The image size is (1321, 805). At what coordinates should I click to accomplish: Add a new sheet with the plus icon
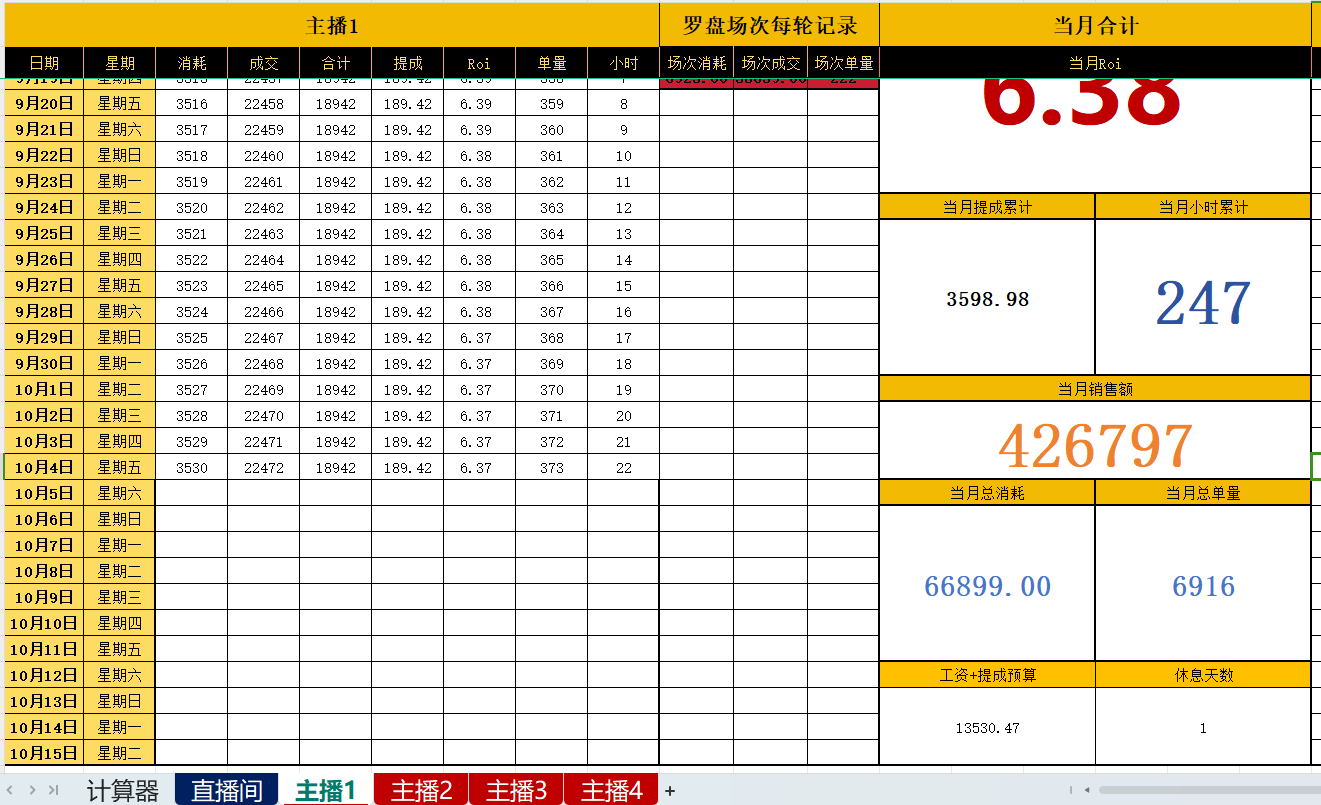(x=670, y=791)
